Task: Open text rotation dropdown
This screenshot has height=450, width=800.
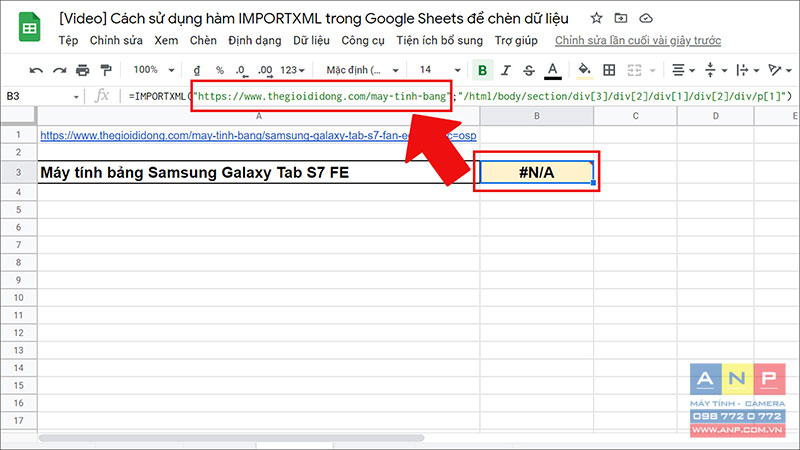Action: 780,70
